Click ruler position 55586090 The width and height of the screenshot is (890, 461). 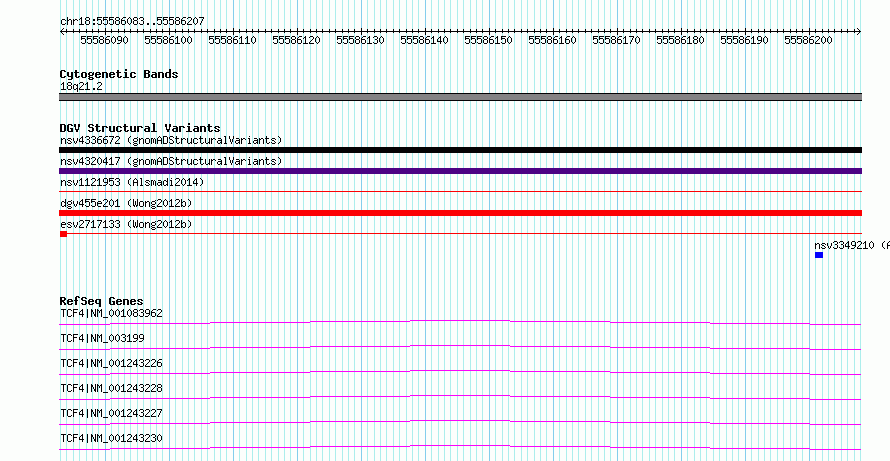click(x=104, y=40)
